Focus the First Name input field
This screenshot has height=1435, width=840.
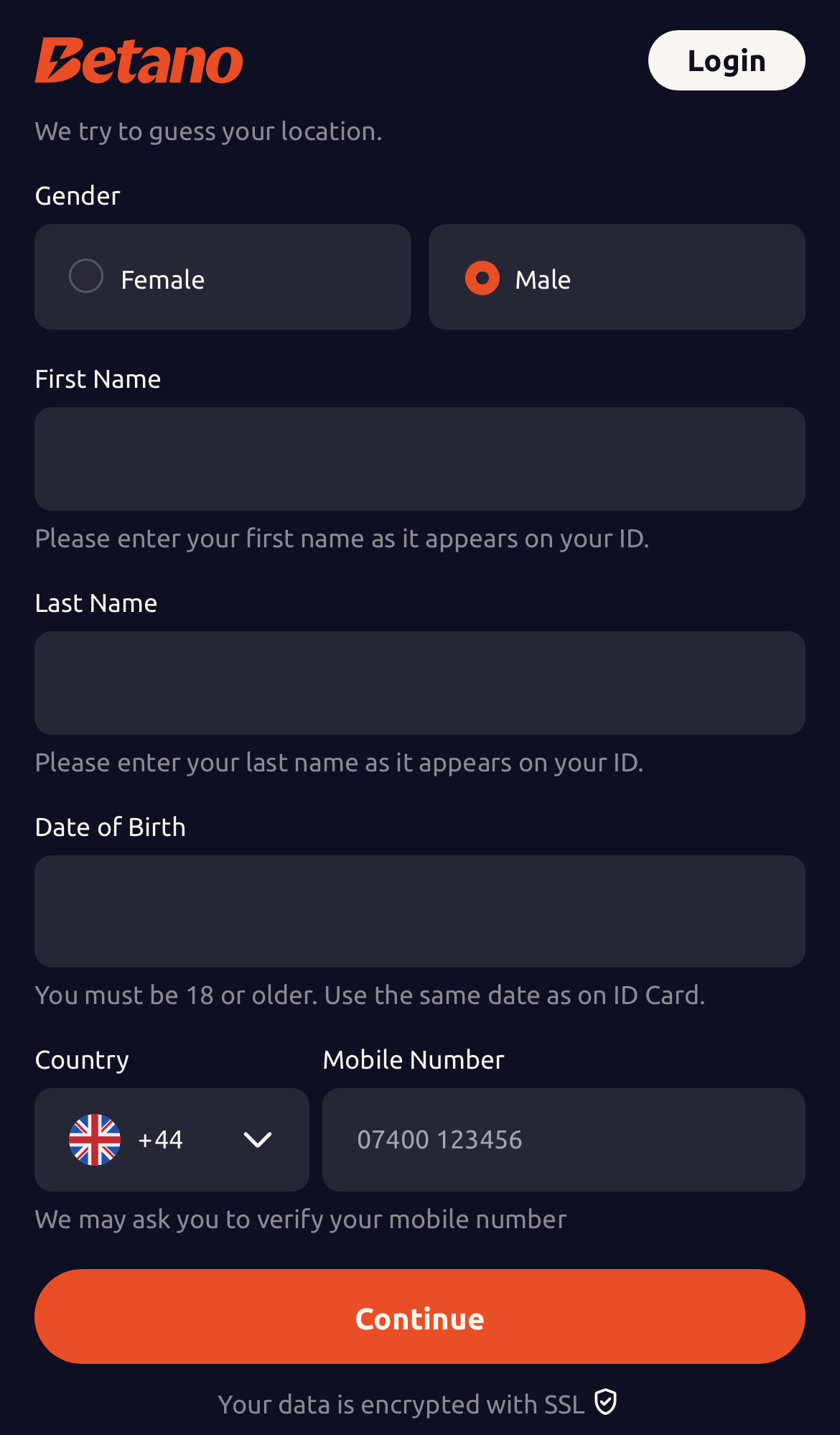pos(420,459)
